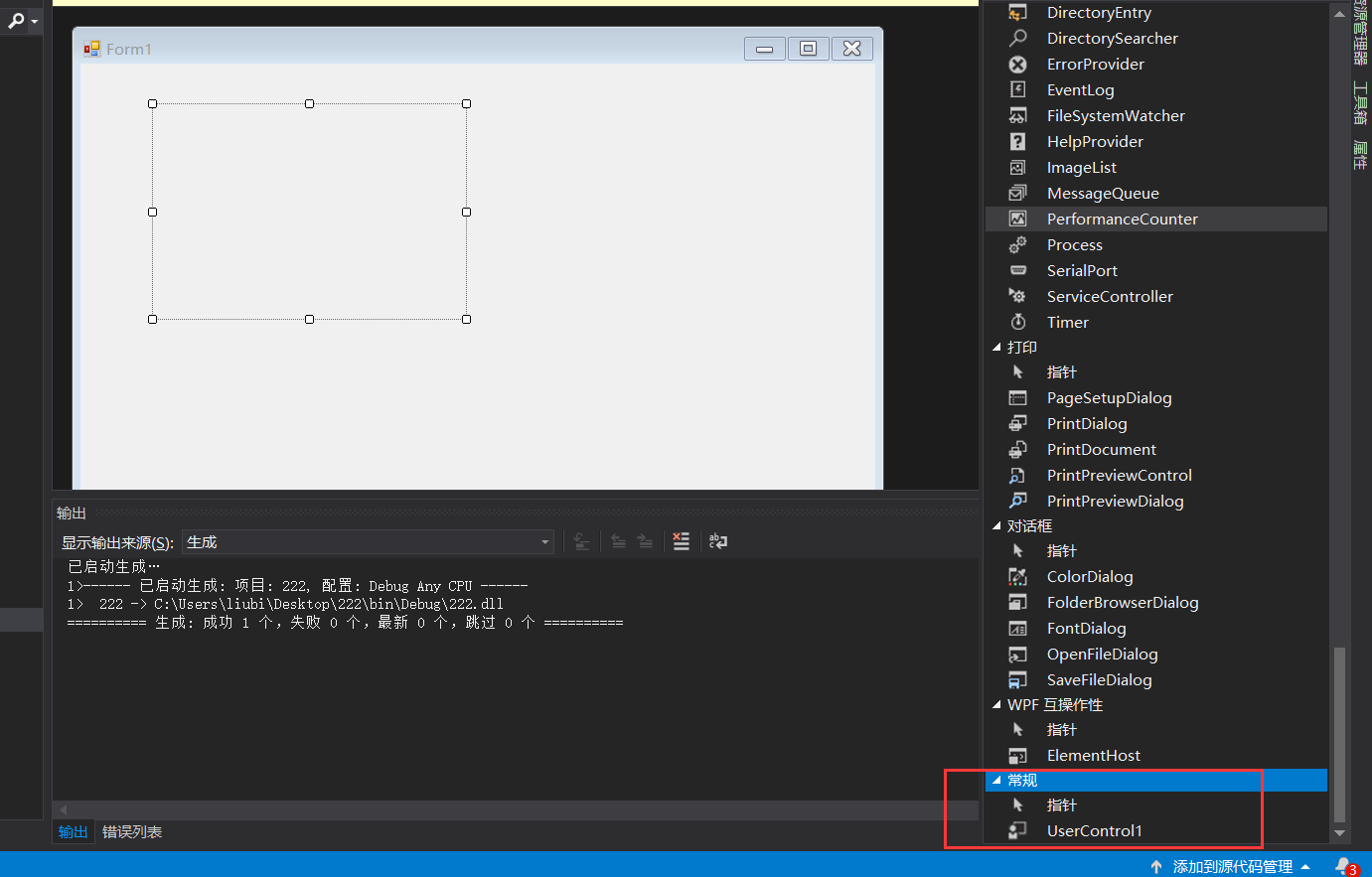Select the SaveFileDialog icon

1017,680
